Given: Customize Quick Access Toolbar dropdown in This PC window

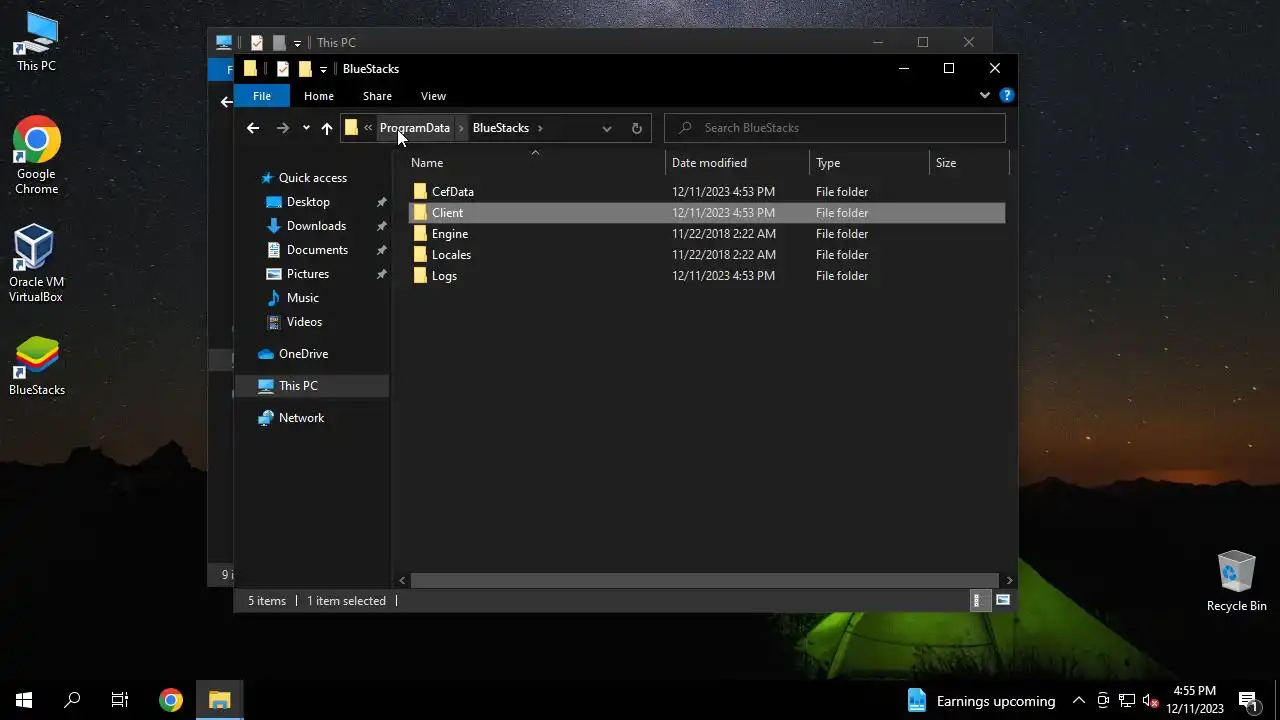Looking at the screenshot, I should pyautogui.click(x=297, y=43).
